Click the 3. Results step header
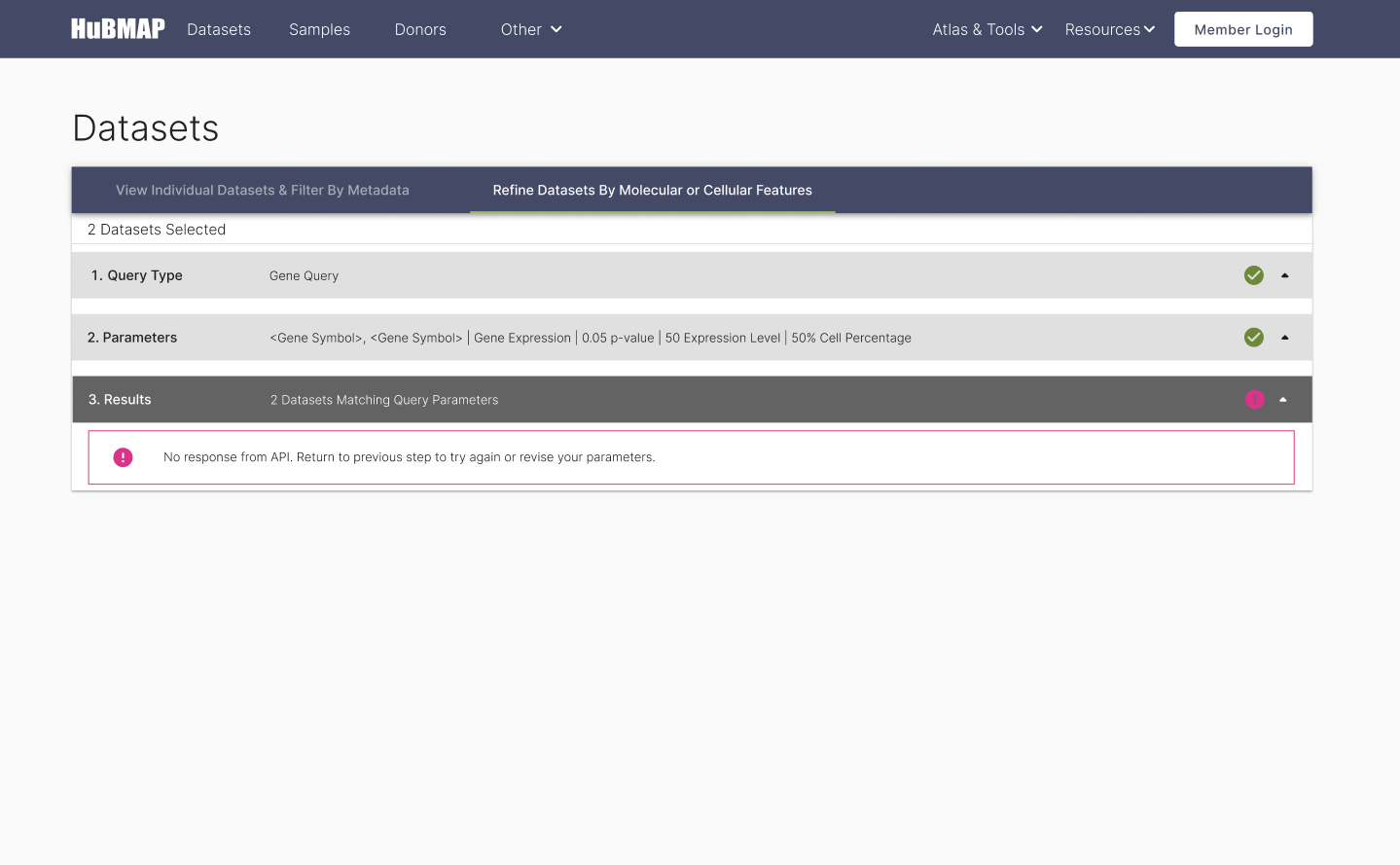The image size is (1400, 865). [120, 399]
